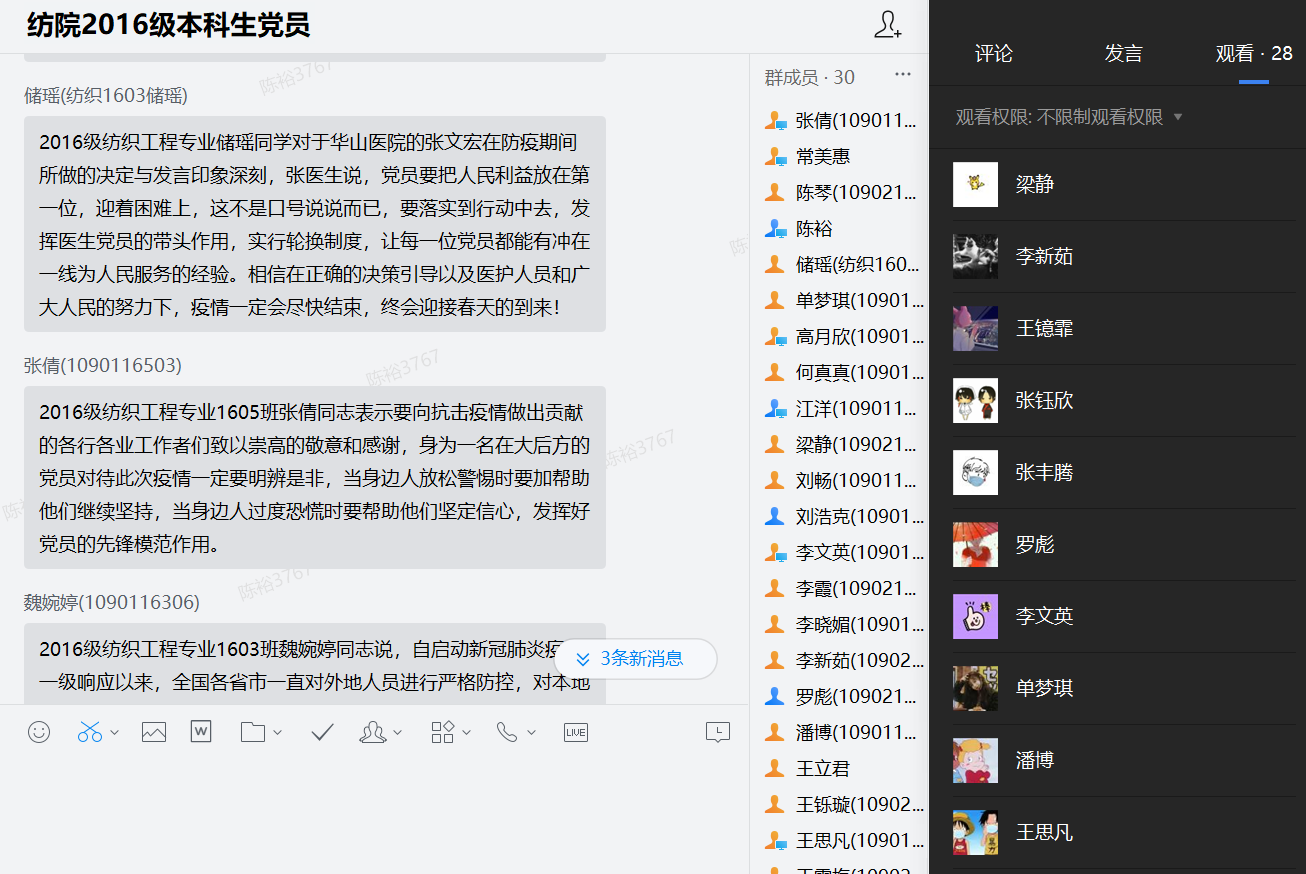The image size is (1306, 874).
Task: Expand the apps grid dropdown arrow
Action: tap(466, 733)
